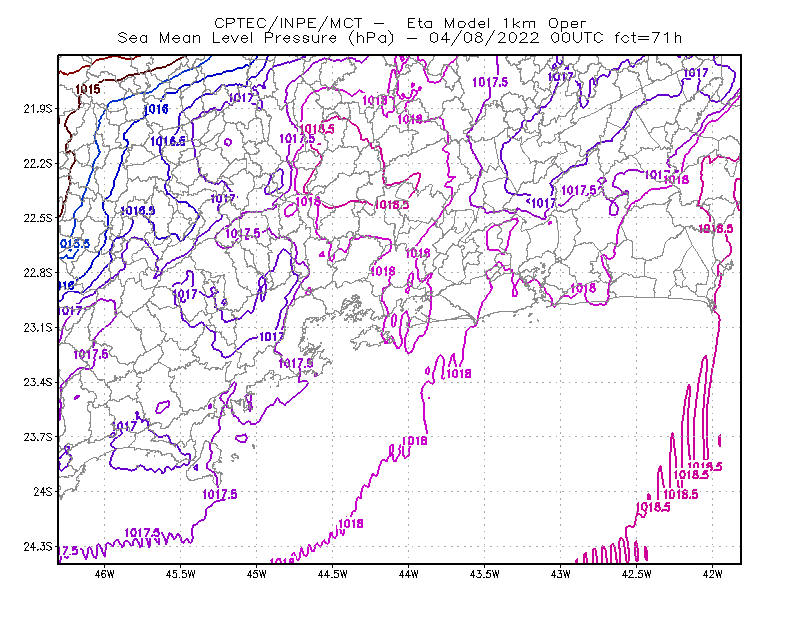
Task: Click the 23.4S latitude label
Action: [x=38, y=382]
